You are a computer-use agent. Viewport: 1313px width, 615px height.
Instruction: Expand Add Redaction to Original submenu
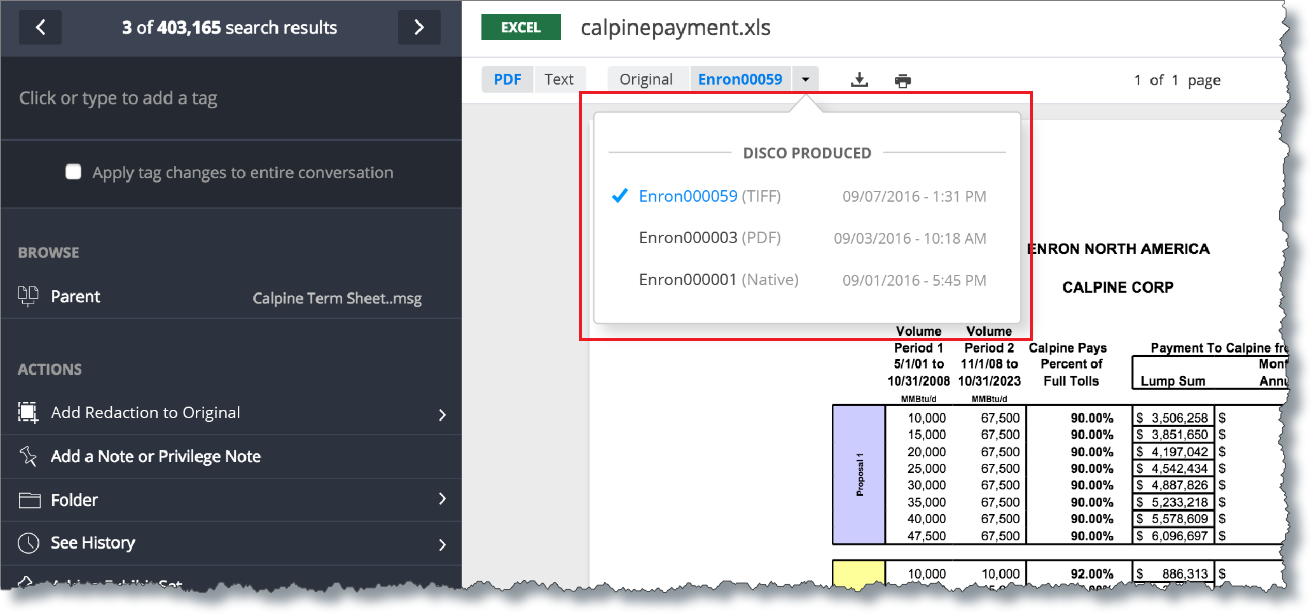click(442, 414)
